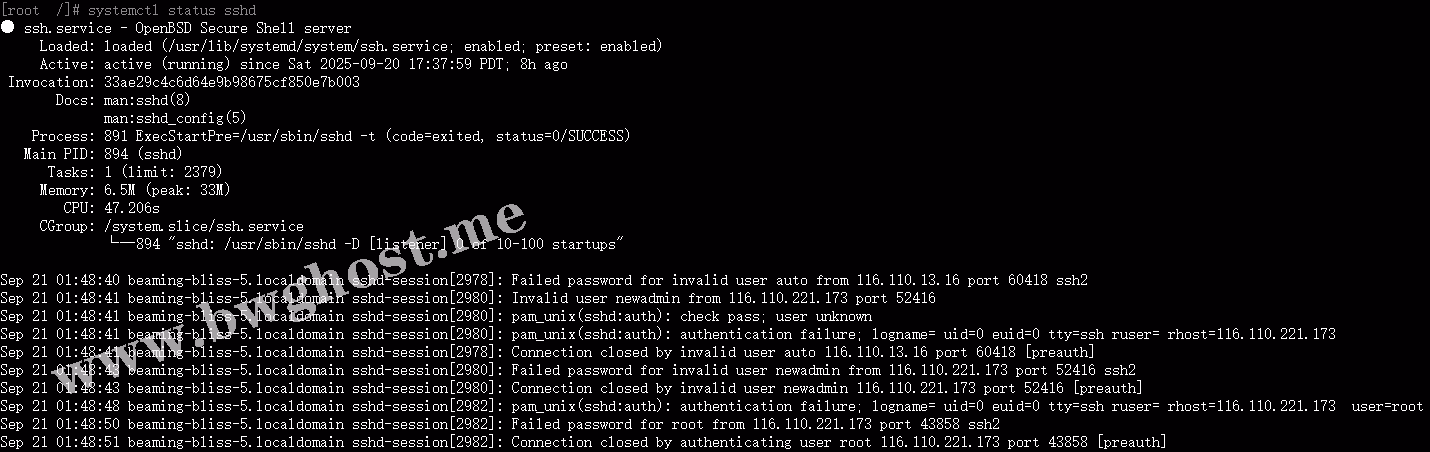The width and height of the screenshot is (1430, 452).
Task: Click the CGroup /system.slice/ssh.service path
Action: [x=203, y=227]
